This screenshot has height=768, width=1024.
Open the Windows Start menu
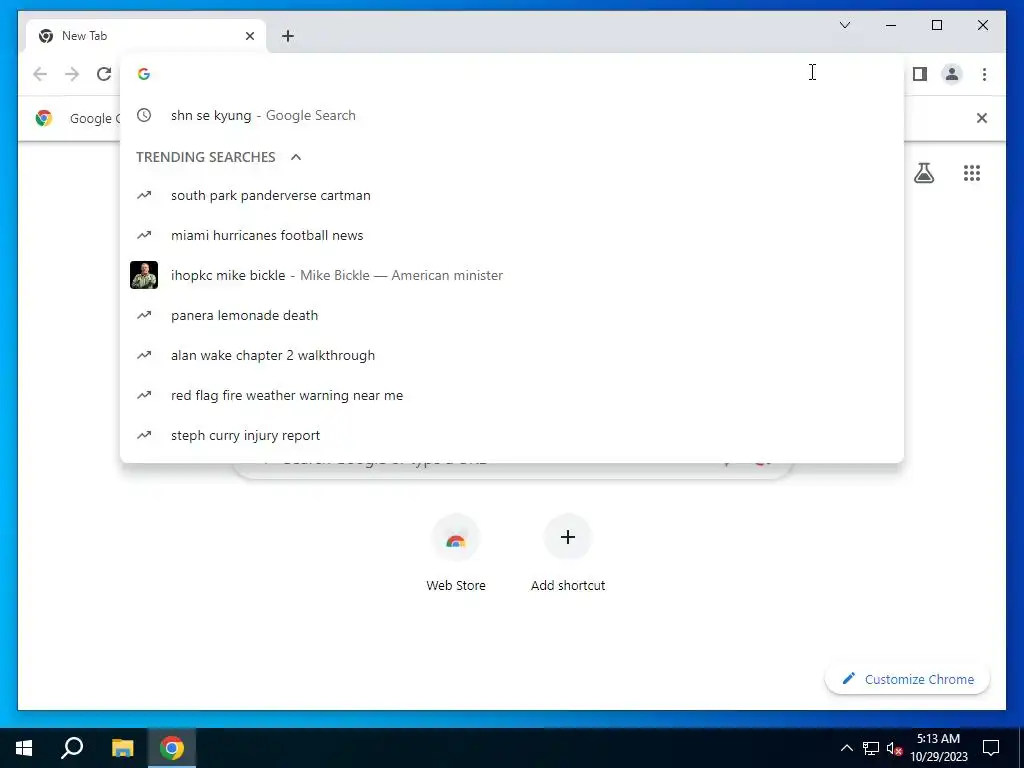pos(24,748)
